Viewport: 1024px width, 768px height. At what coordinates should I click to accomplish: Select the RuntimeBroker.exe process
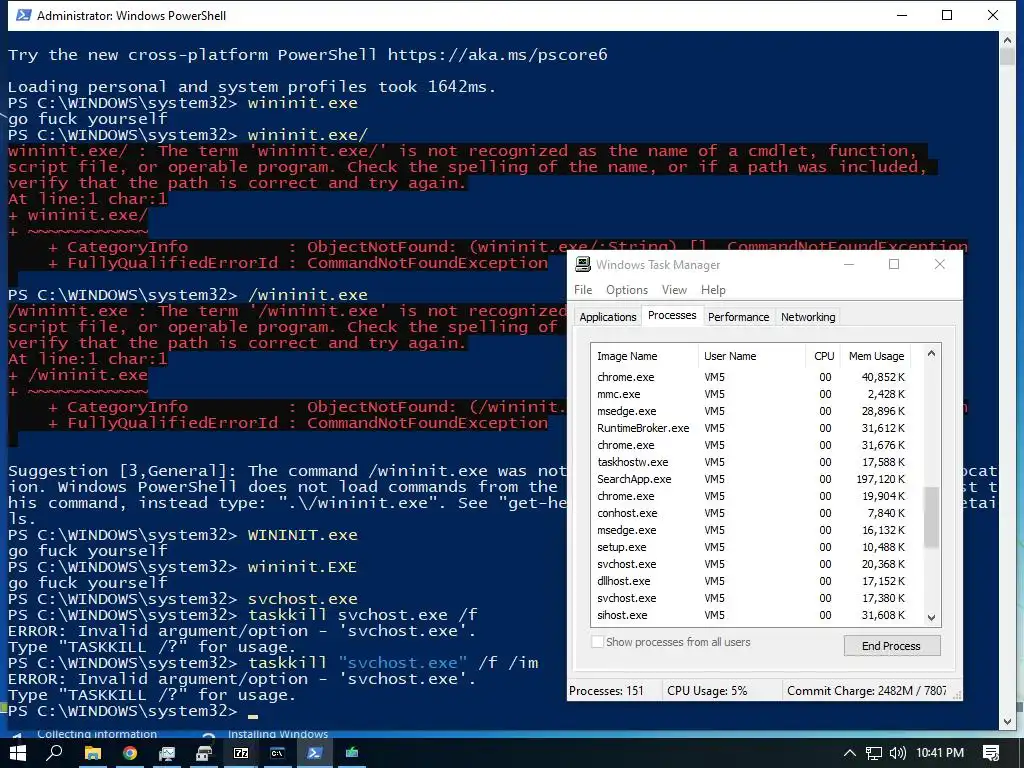756,428
